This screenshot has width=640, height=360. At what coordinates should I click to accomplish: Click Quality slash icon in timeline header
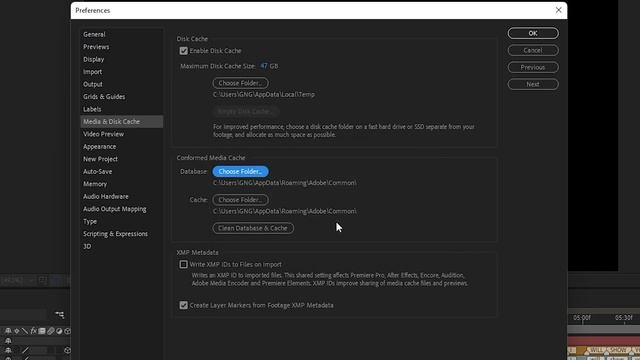[25, 331]
